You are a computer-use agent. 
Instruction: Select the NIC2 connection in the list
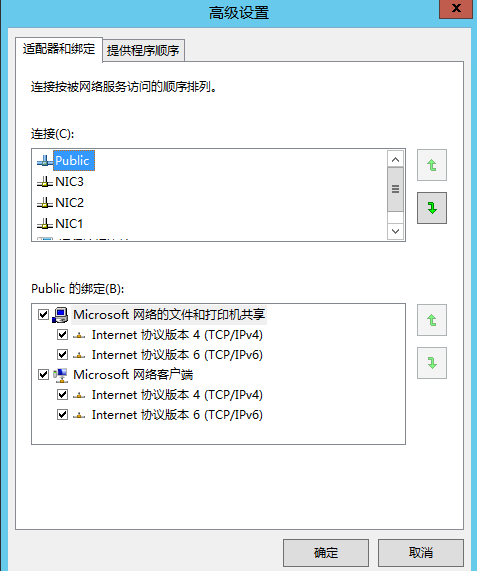point(69,202)
